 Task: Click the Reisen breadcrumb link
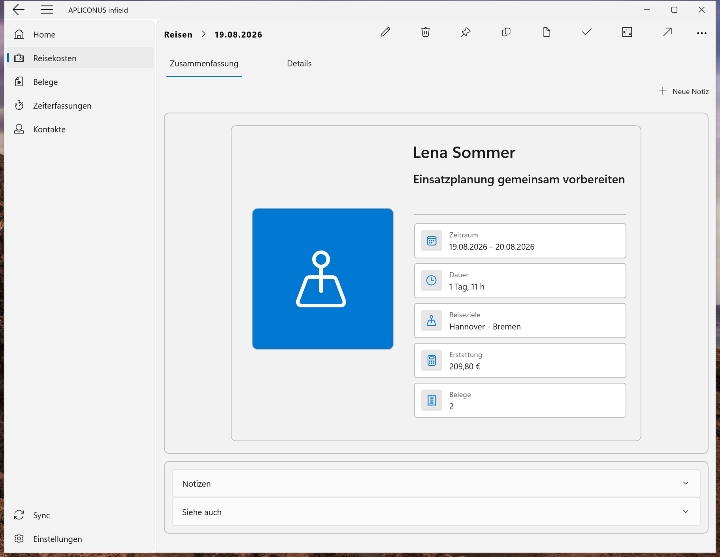(178, 34)
